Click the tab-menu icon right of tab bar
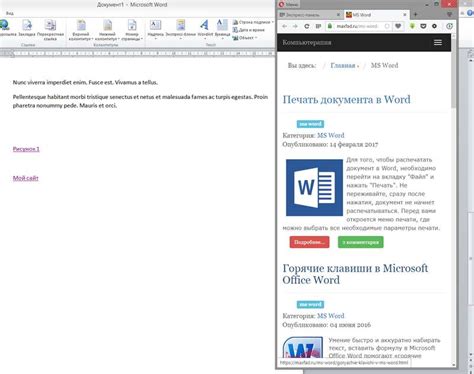The image size is (474, 374). (x=449, y=15)
